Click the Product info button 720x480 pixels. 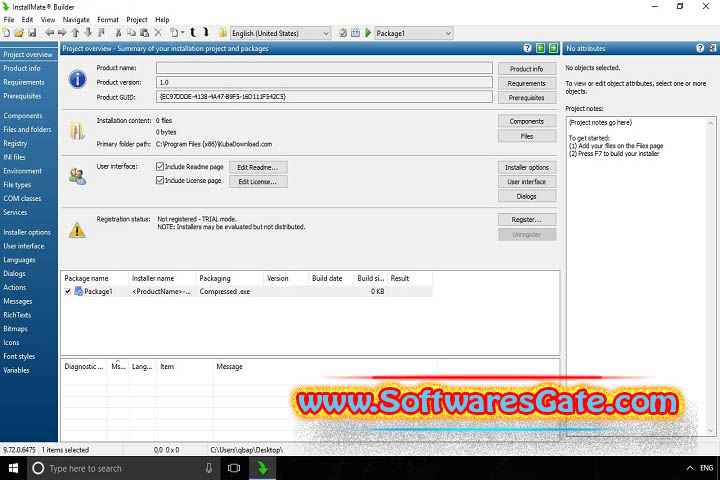click(527, 68)
